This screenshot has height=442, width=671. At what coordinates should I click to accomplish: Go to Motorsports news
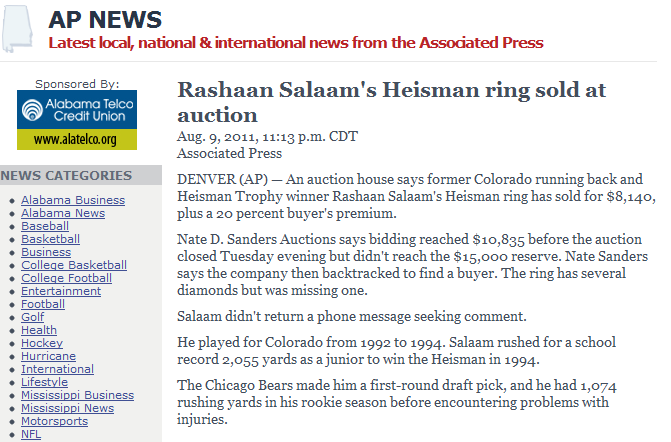pos(54,421)
